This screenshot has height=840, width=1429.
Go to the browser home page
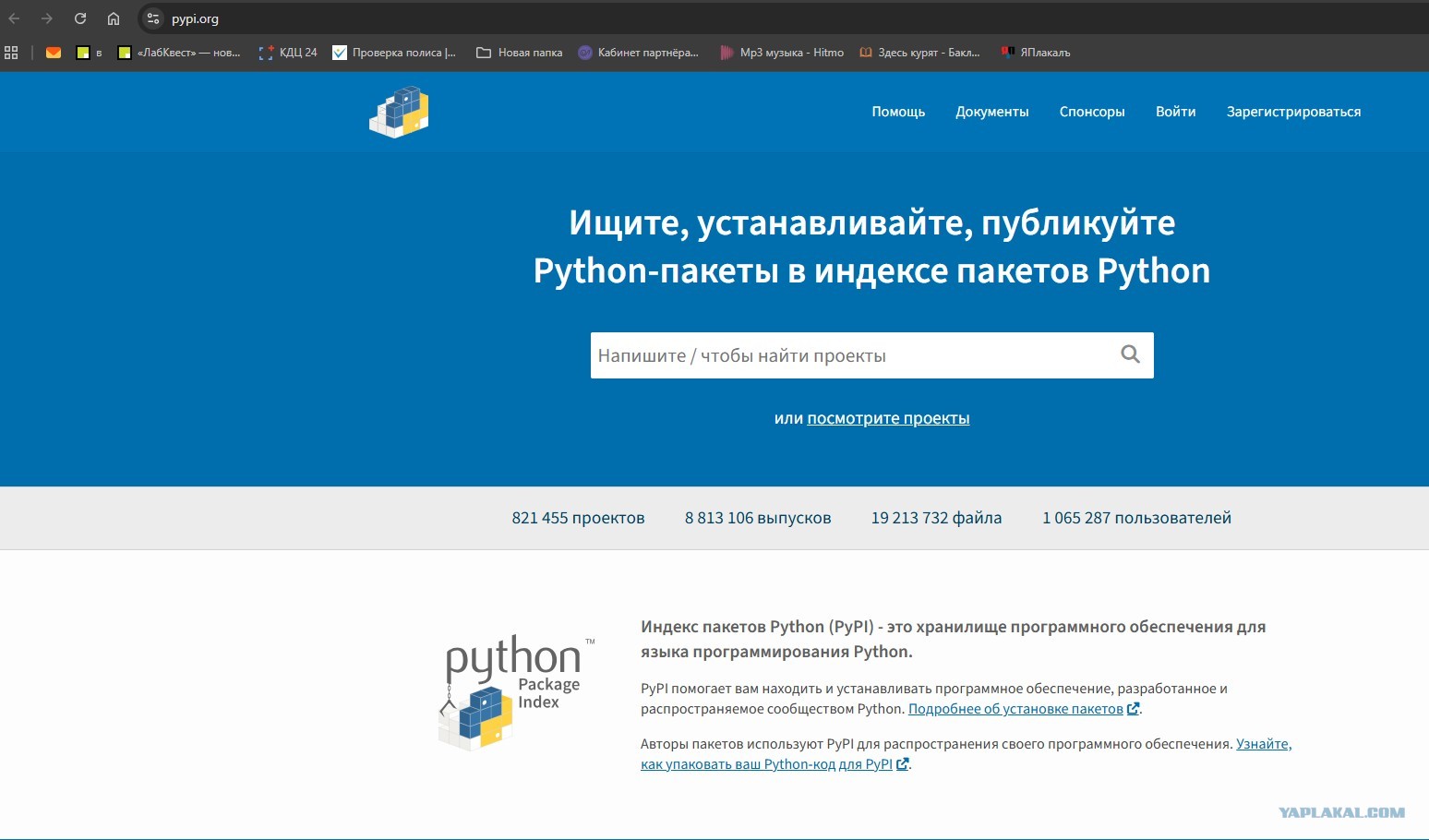[114, 18]
